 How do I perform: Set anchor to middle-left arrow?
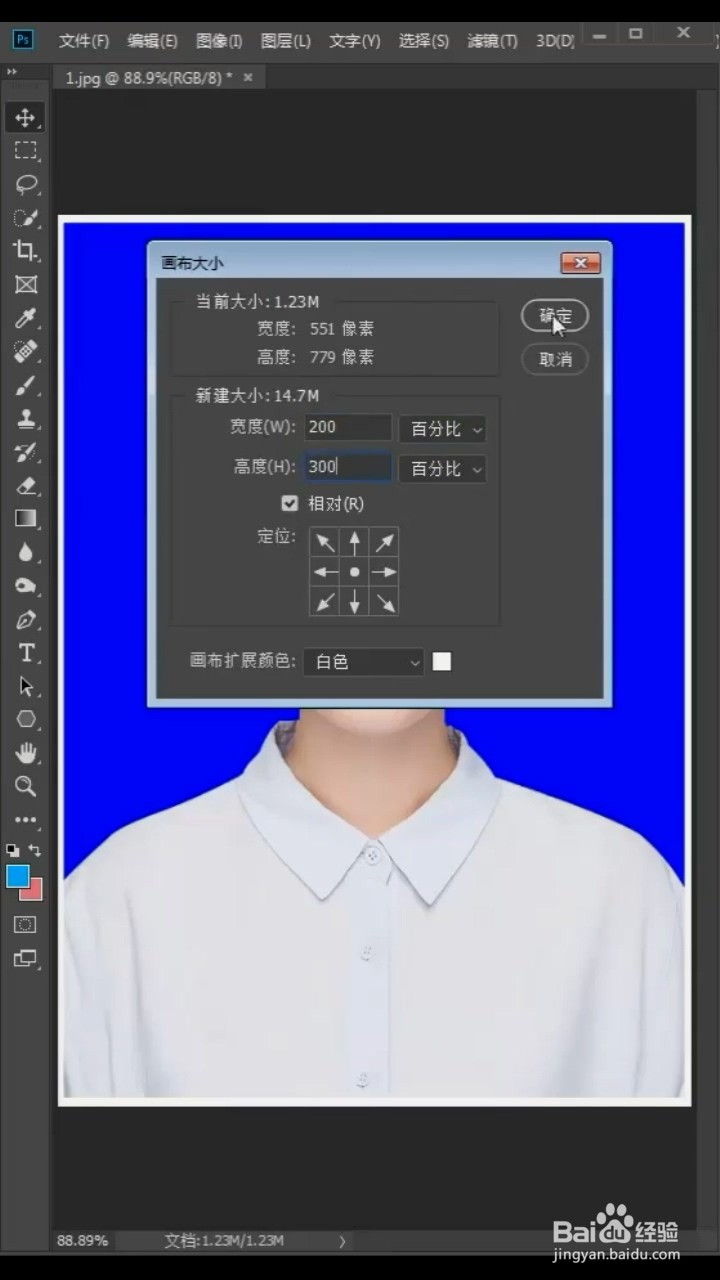tap(325, 572)
